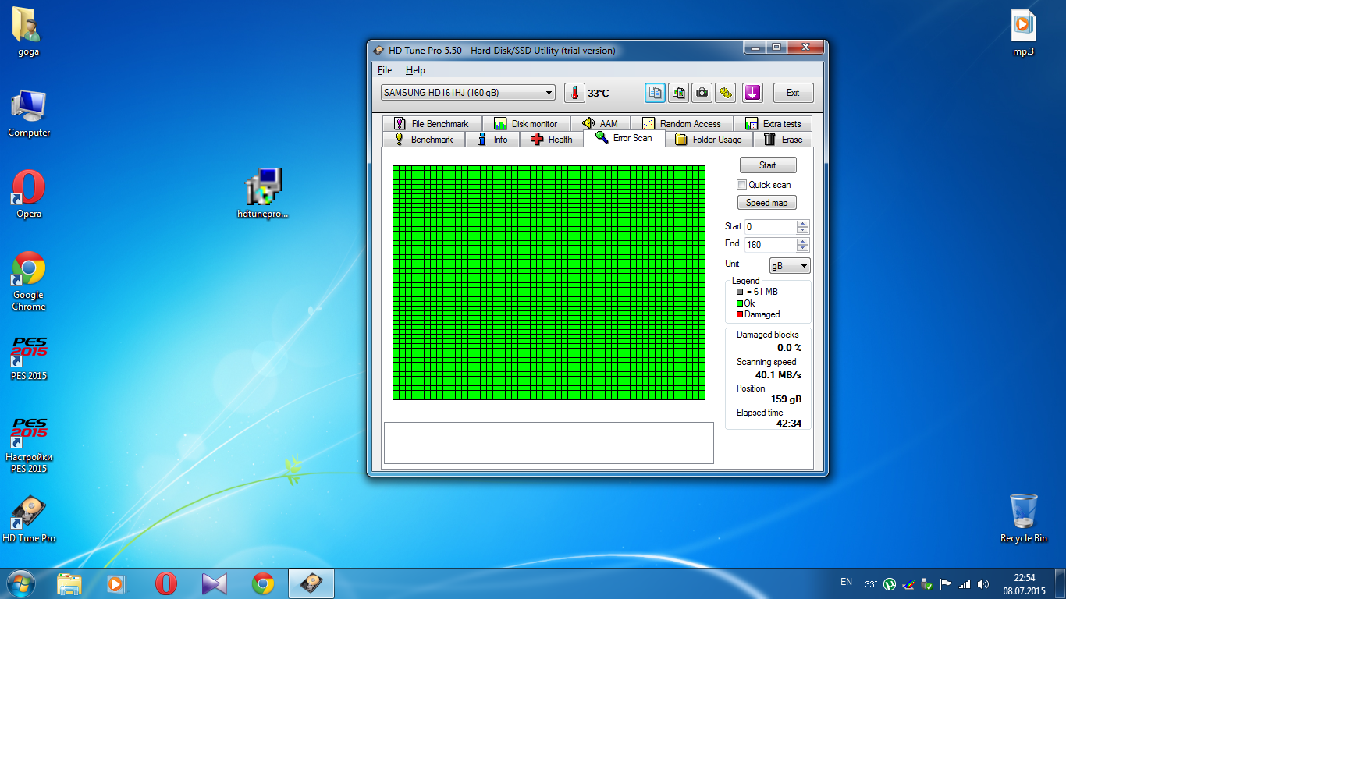Click the copy info to clipboard icon
The width and height of the screenshot is (1366, 768).
pos(655,93)
